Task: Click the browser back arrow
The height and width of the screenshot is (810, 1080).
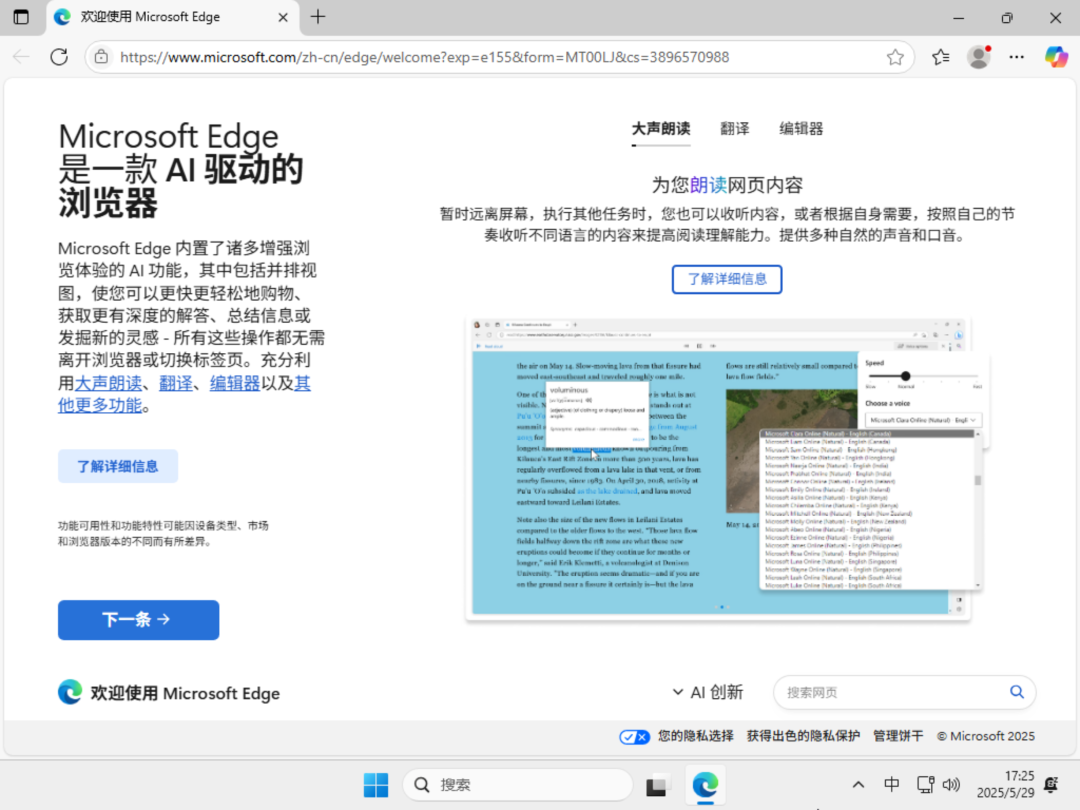Action: click(21, 57)
